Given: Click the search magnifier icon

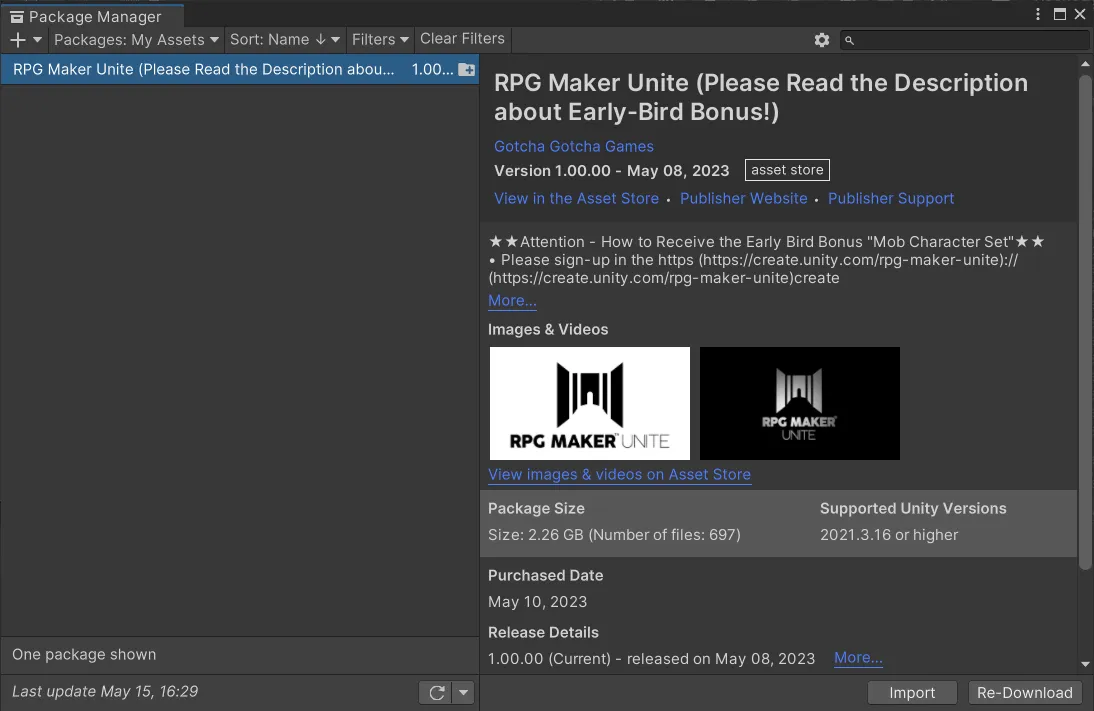Looking at the screenshot, I should [850, 40].
